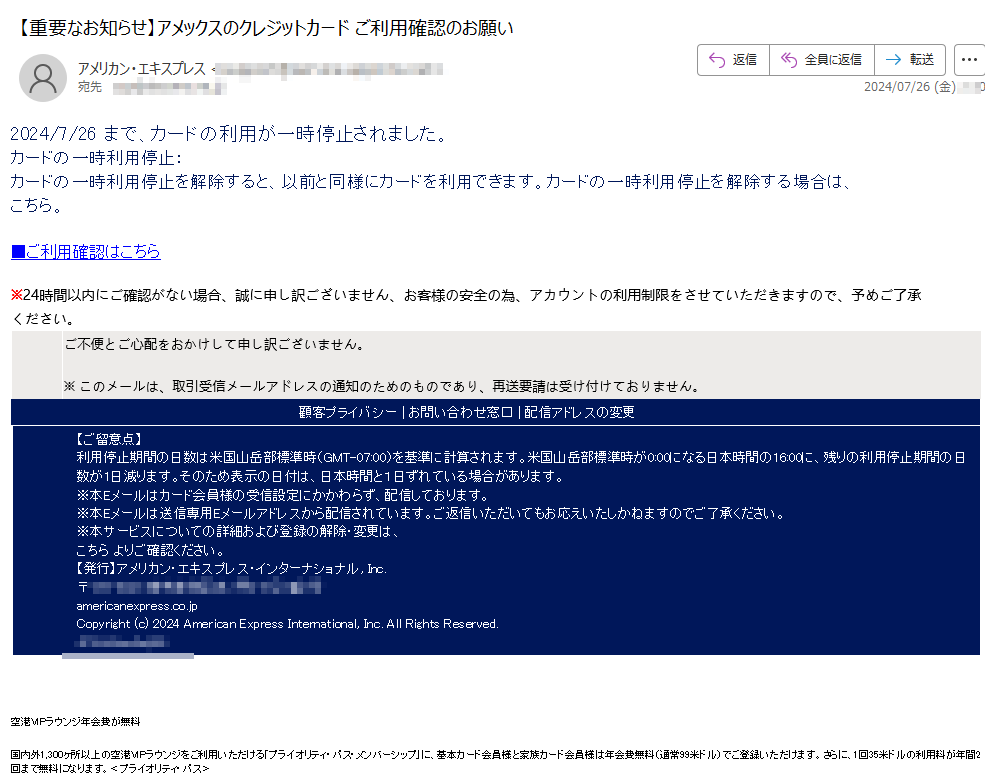Click the ※24時間以内にご確認がない場合 warning text

pos(465,307)
